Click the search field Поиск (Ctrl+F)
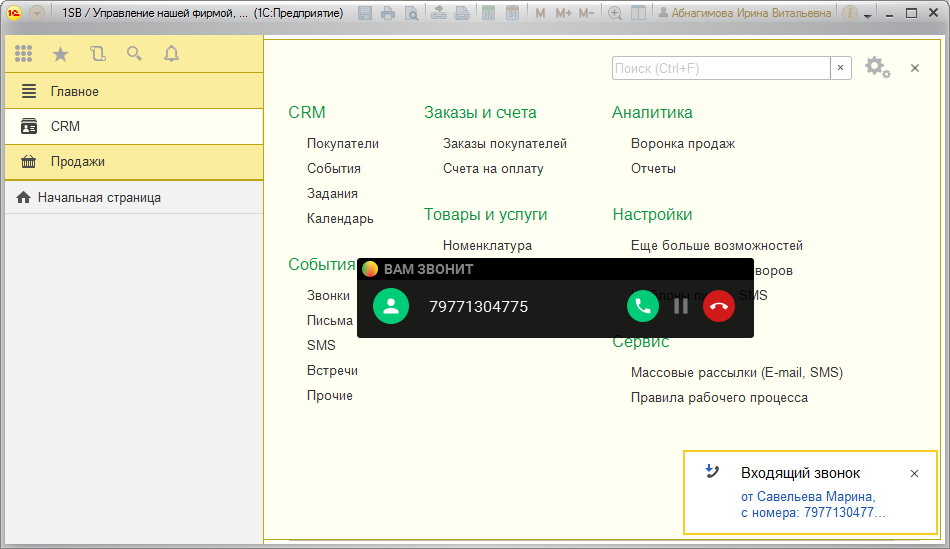This screenshot has height=549, width=950. pyautogui.click(x=720, y=68)
